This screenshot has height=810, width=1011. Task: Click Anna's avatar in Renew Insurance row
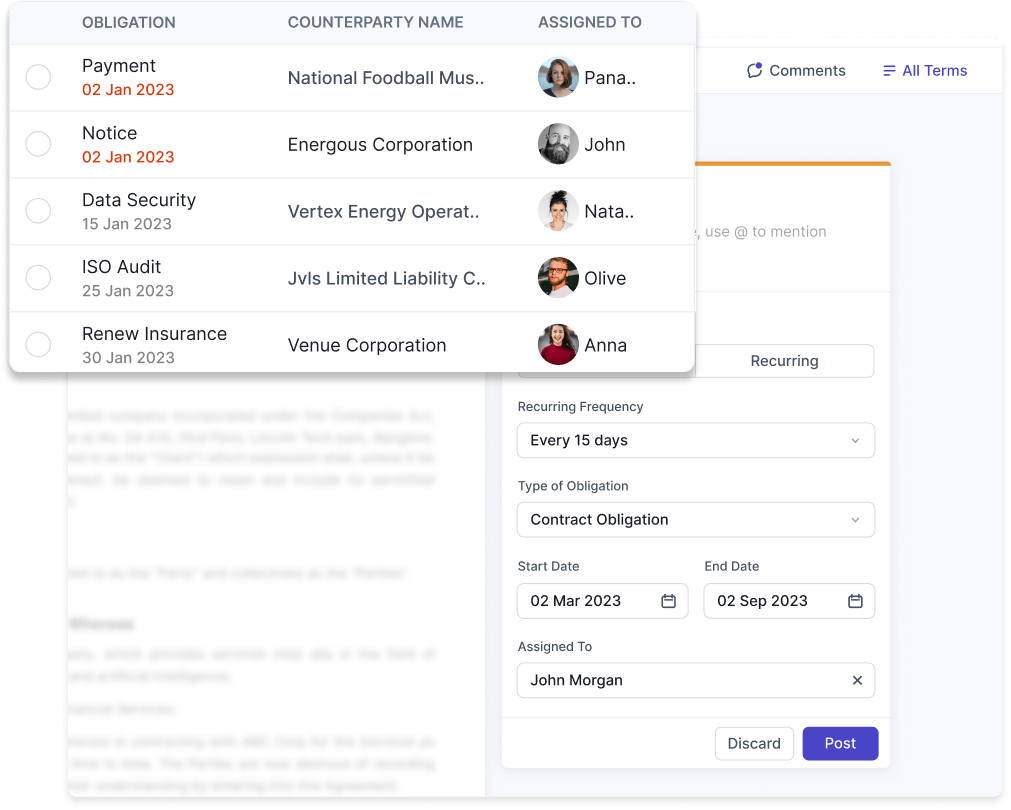coord(558,345)
